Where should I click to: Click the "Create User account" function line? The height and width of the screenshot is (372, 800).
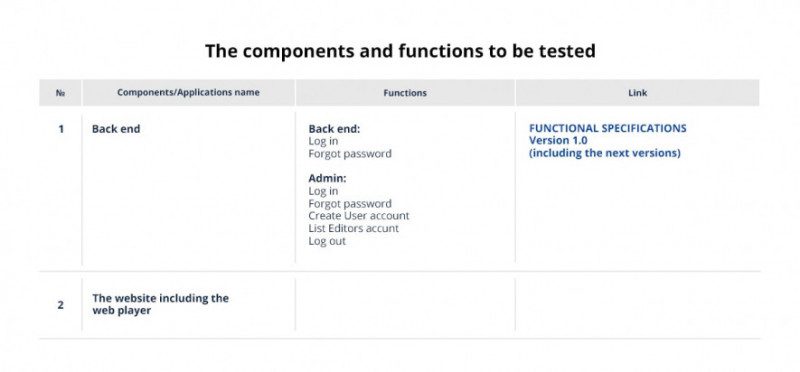click(x=359, y=216)
